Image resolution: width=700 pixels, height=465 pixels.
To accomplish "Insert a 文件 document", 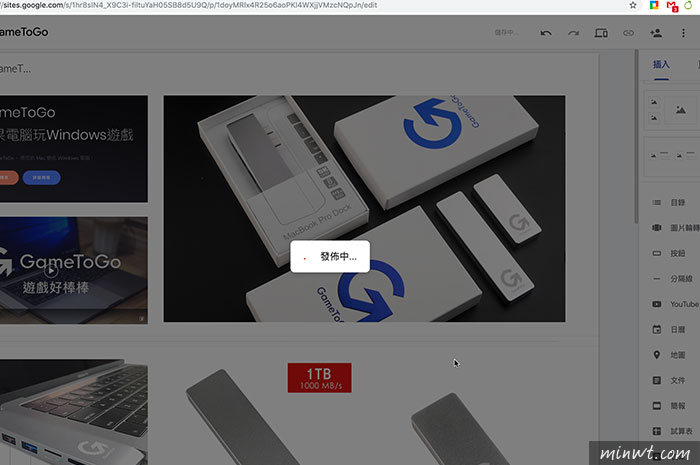I will [x=669, y=381].
